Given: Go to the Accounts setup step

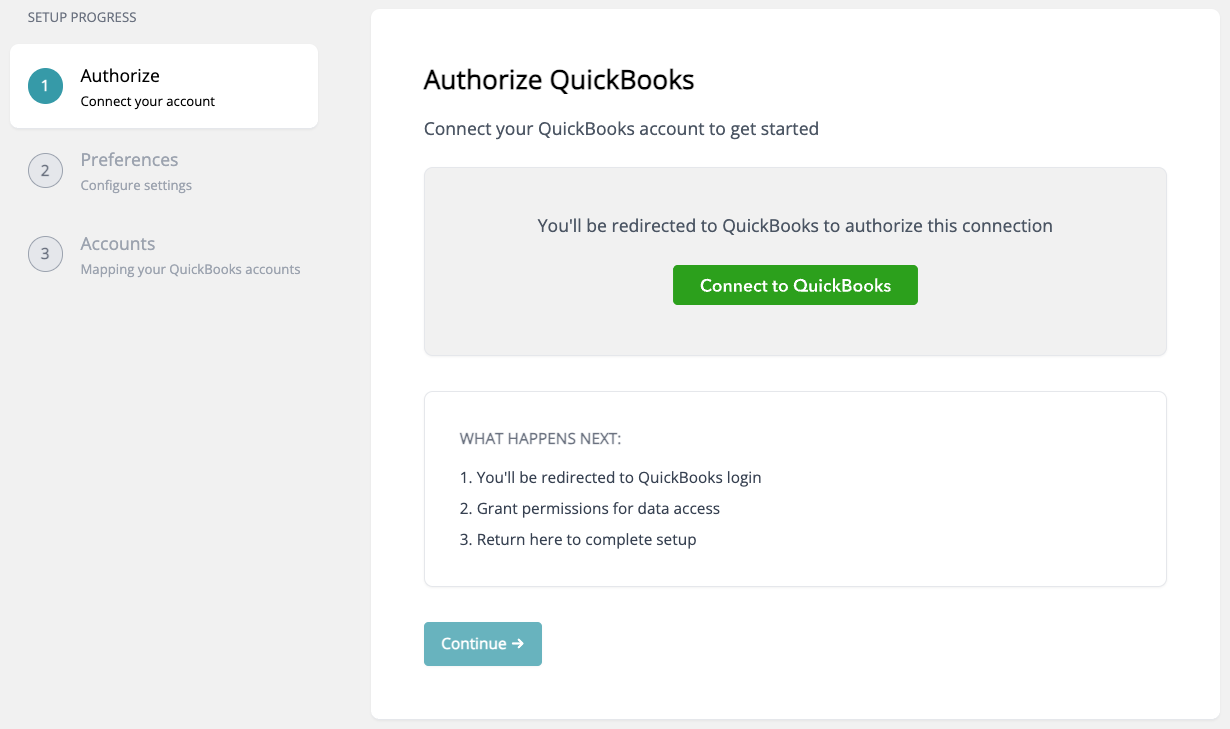Looking at the screenshot, I should click(164, 254).
